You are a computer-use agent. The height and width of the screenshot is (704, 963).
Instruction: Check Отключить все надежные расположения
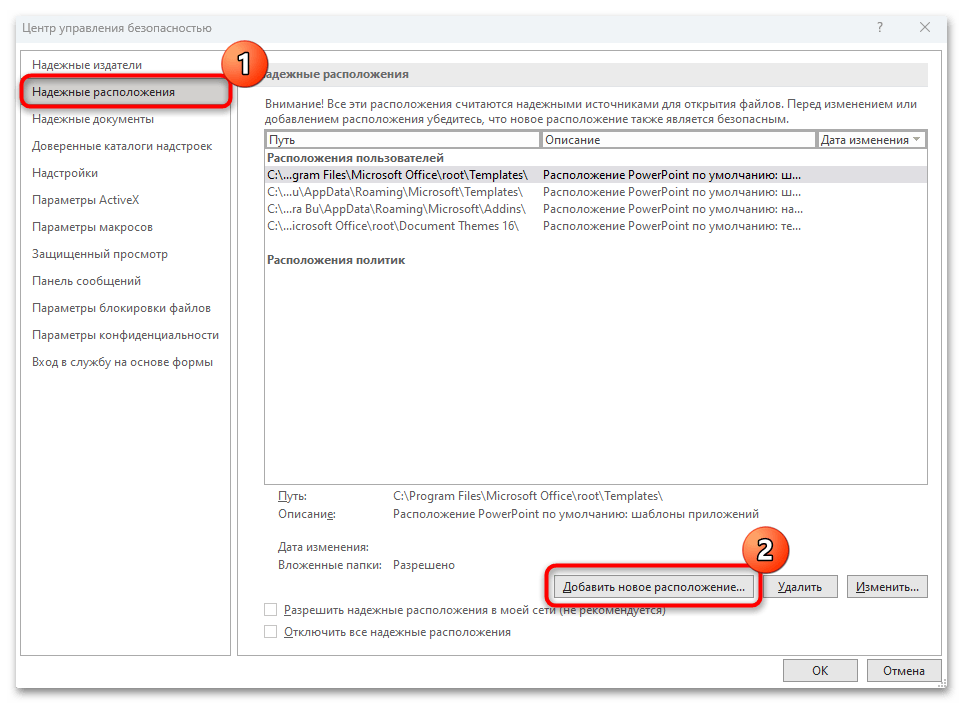tap(270, 631)
